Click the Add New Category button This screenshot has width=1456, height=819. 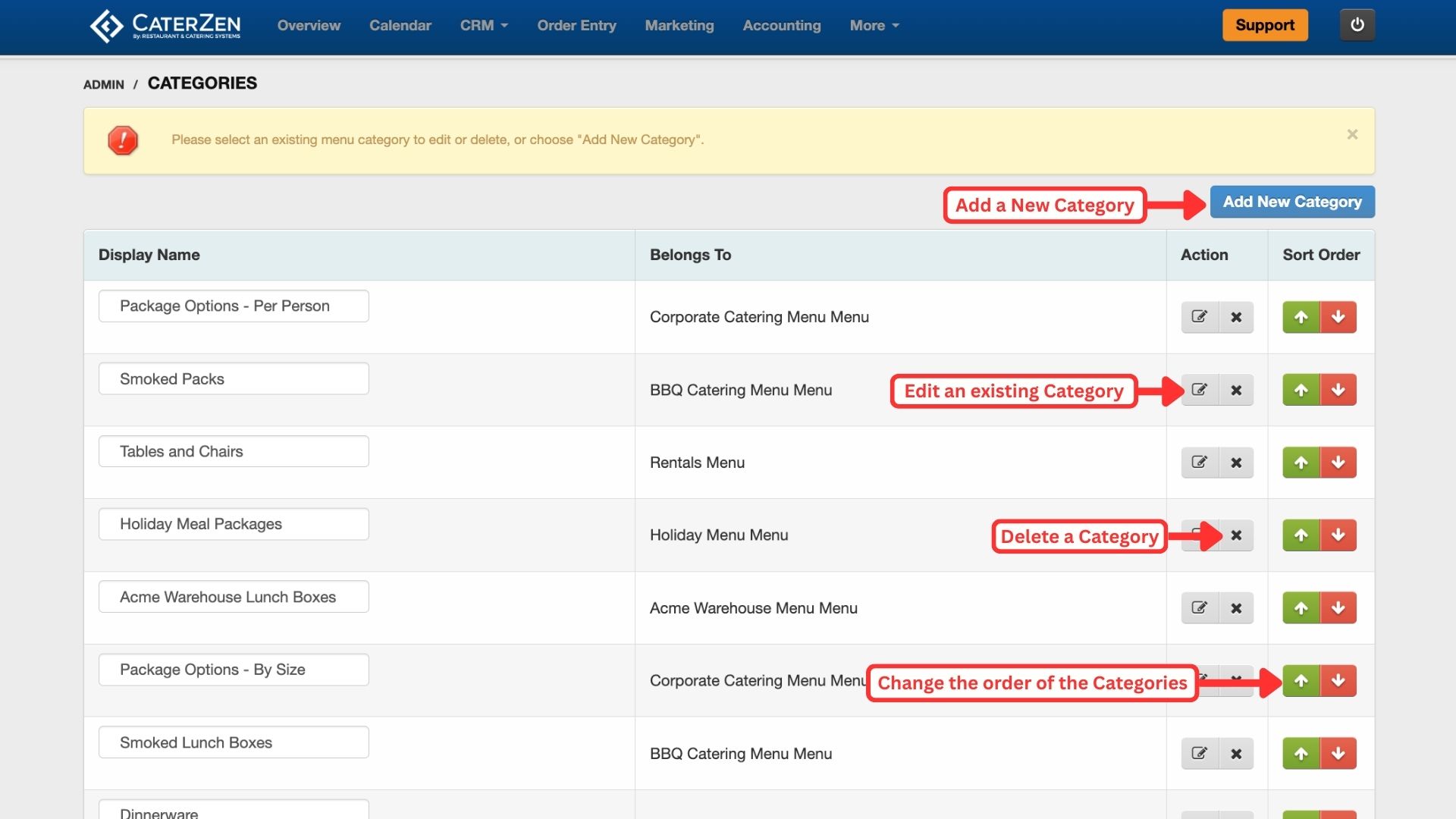pos(1291,202)
